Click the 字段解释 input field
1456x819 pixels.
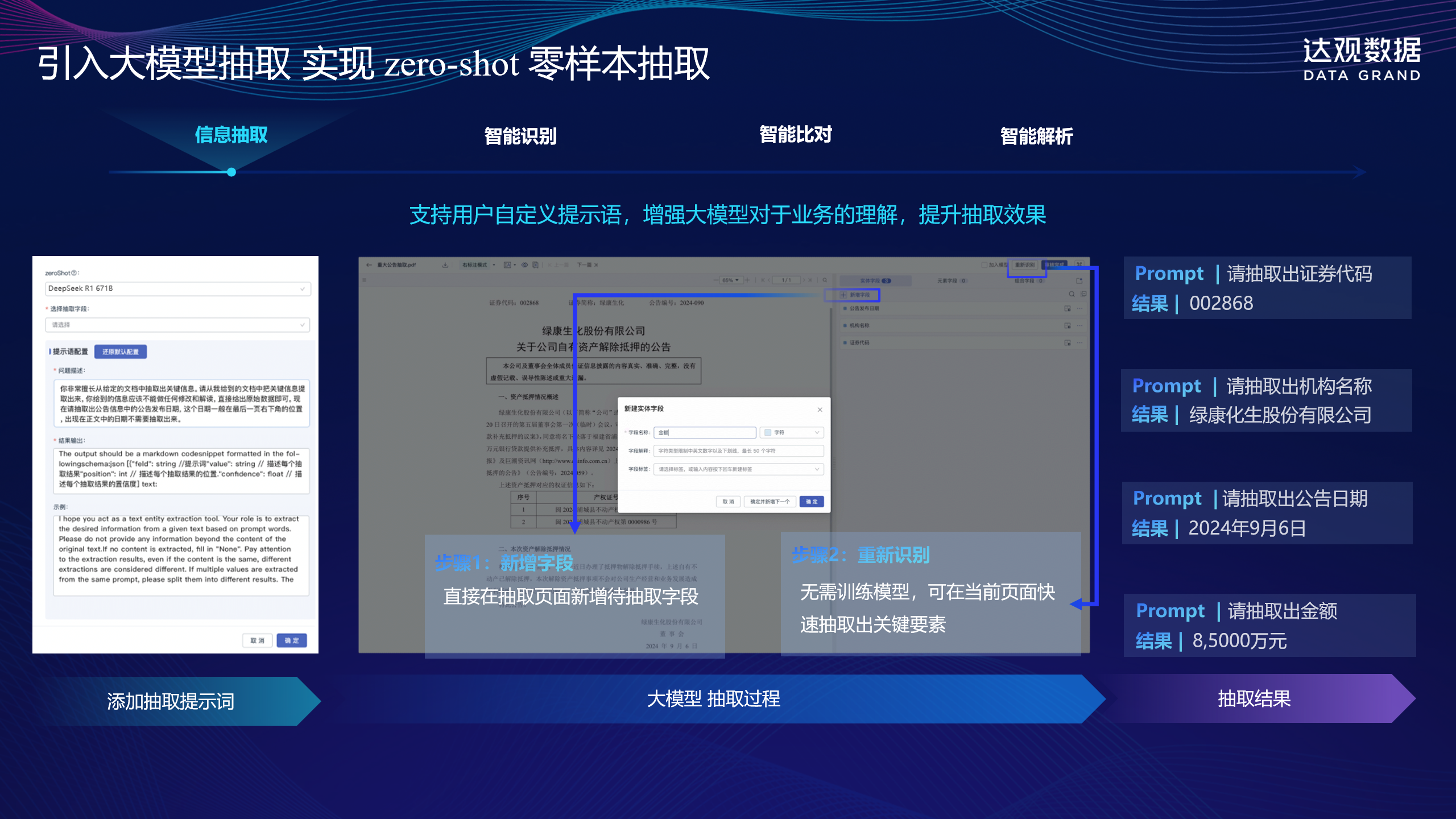738,451
